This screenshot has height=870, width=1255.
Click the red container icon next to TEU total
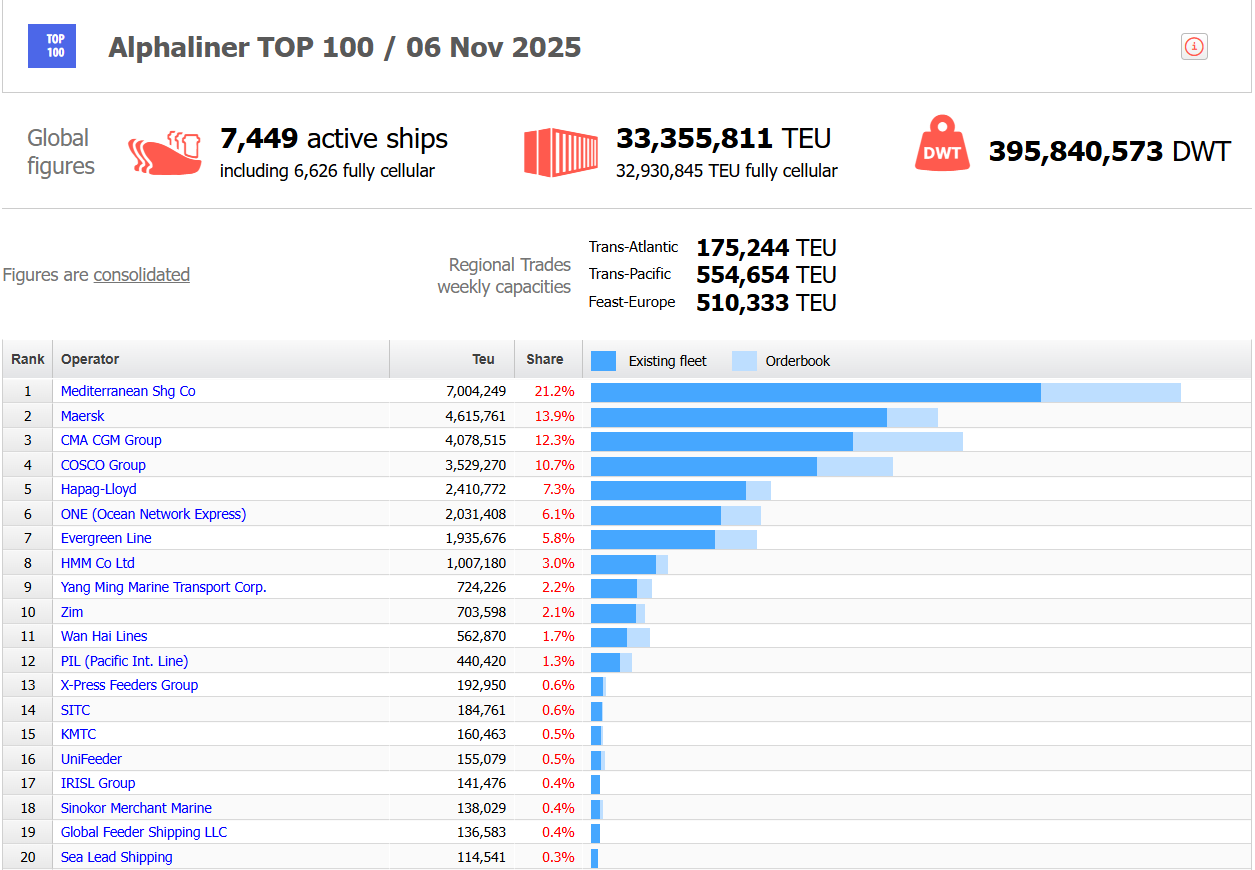click(x=560, y=151)
